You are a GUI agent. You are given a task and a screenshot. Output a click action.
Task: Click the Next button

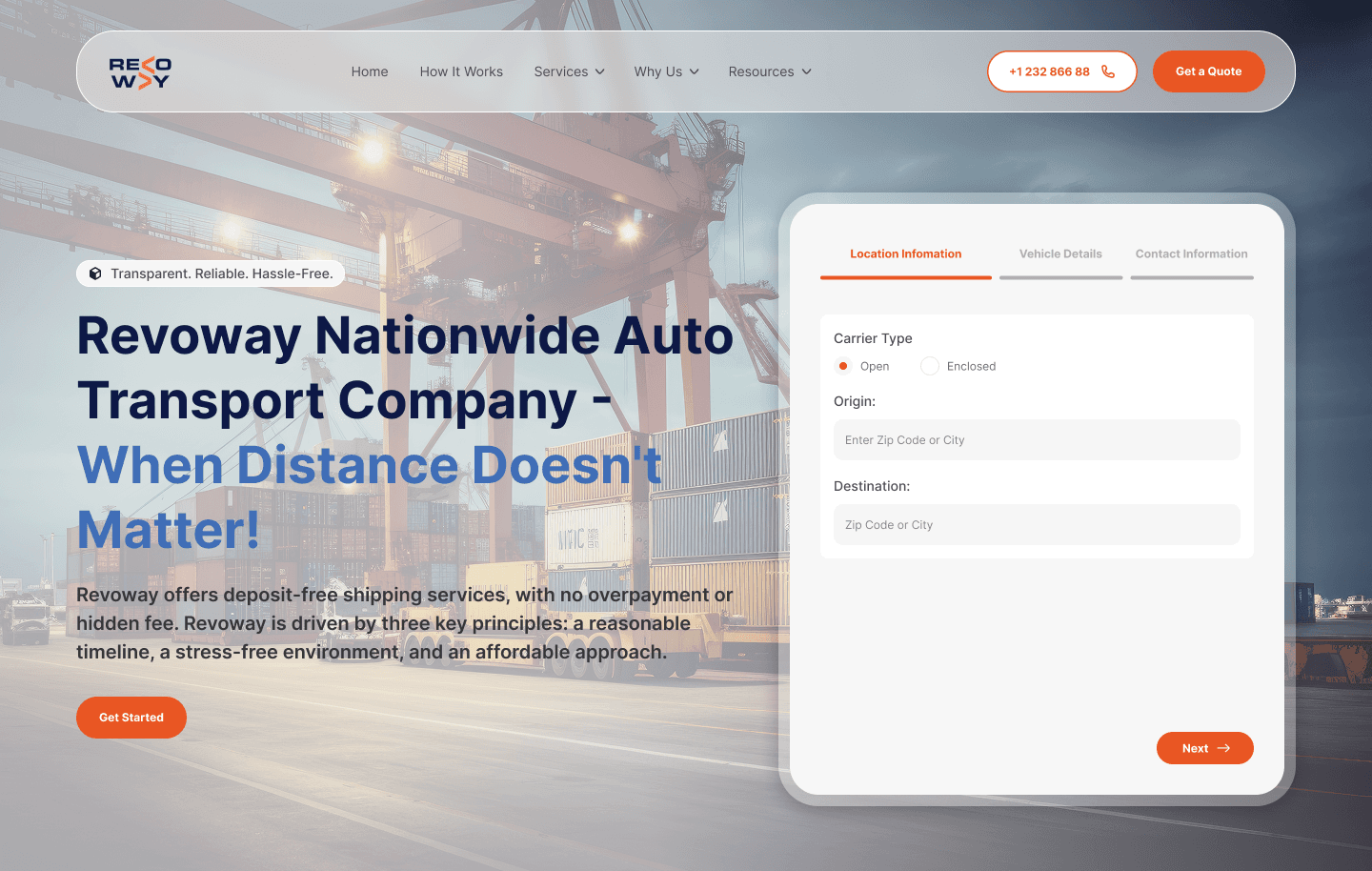tap(1205, 748)
